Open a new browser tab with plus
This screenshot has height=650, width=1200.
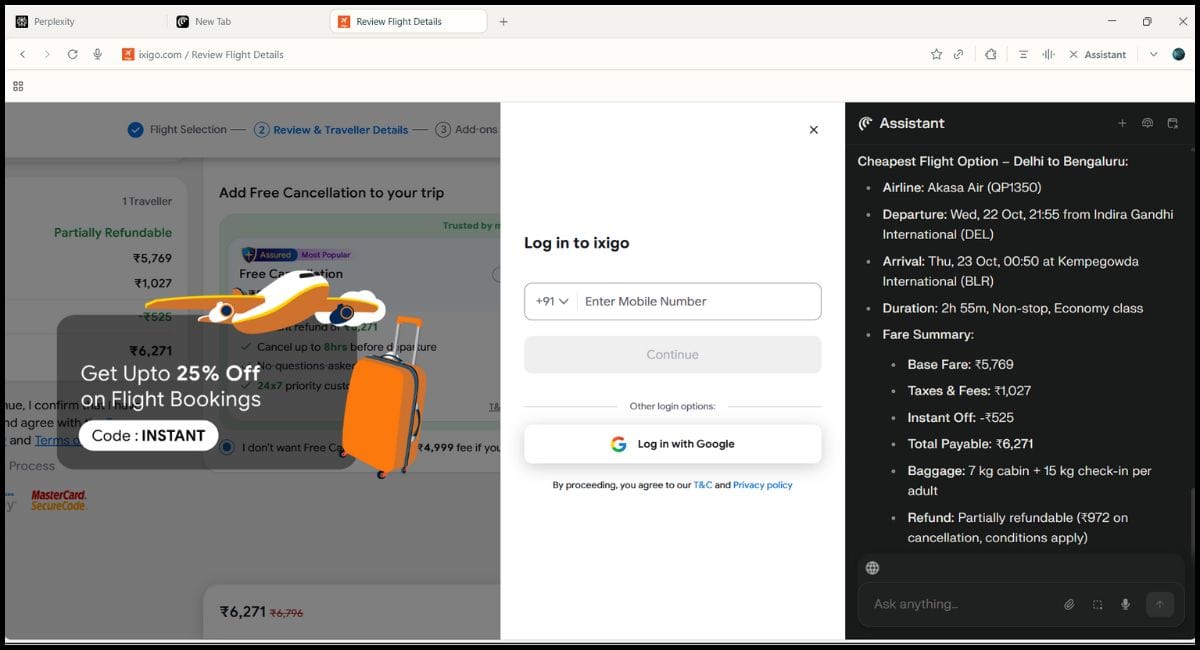pos(503,21)
